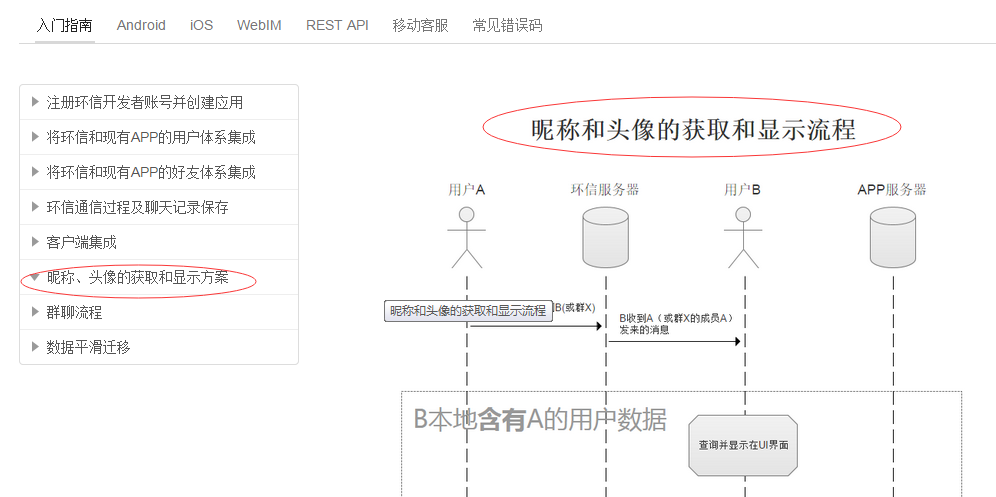Switch to the Android tab
This screenshot has height=497, width=996.
coord(141,25)
